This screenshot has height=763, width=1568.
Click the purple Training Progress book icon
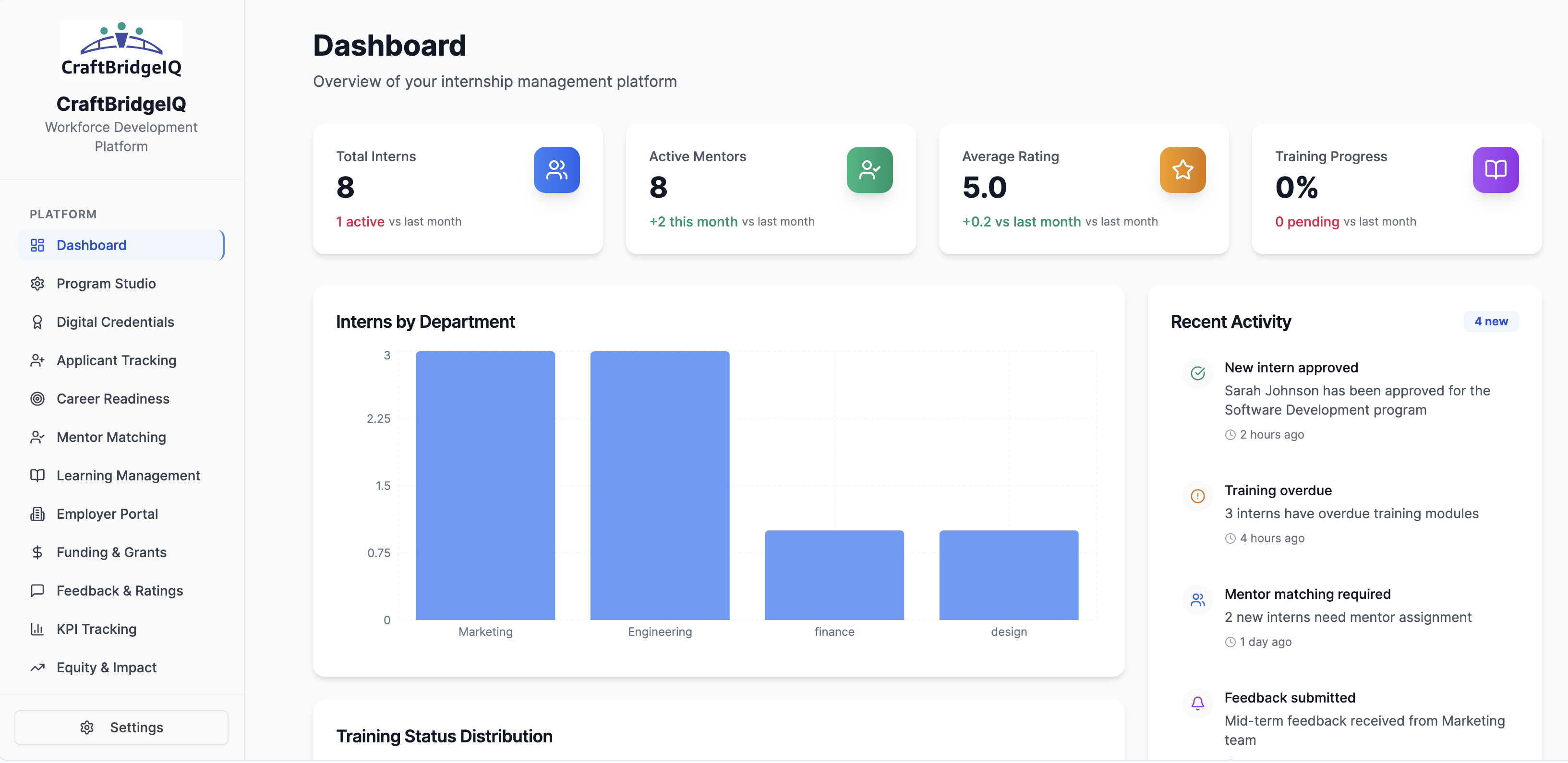tap(1496, 170)
